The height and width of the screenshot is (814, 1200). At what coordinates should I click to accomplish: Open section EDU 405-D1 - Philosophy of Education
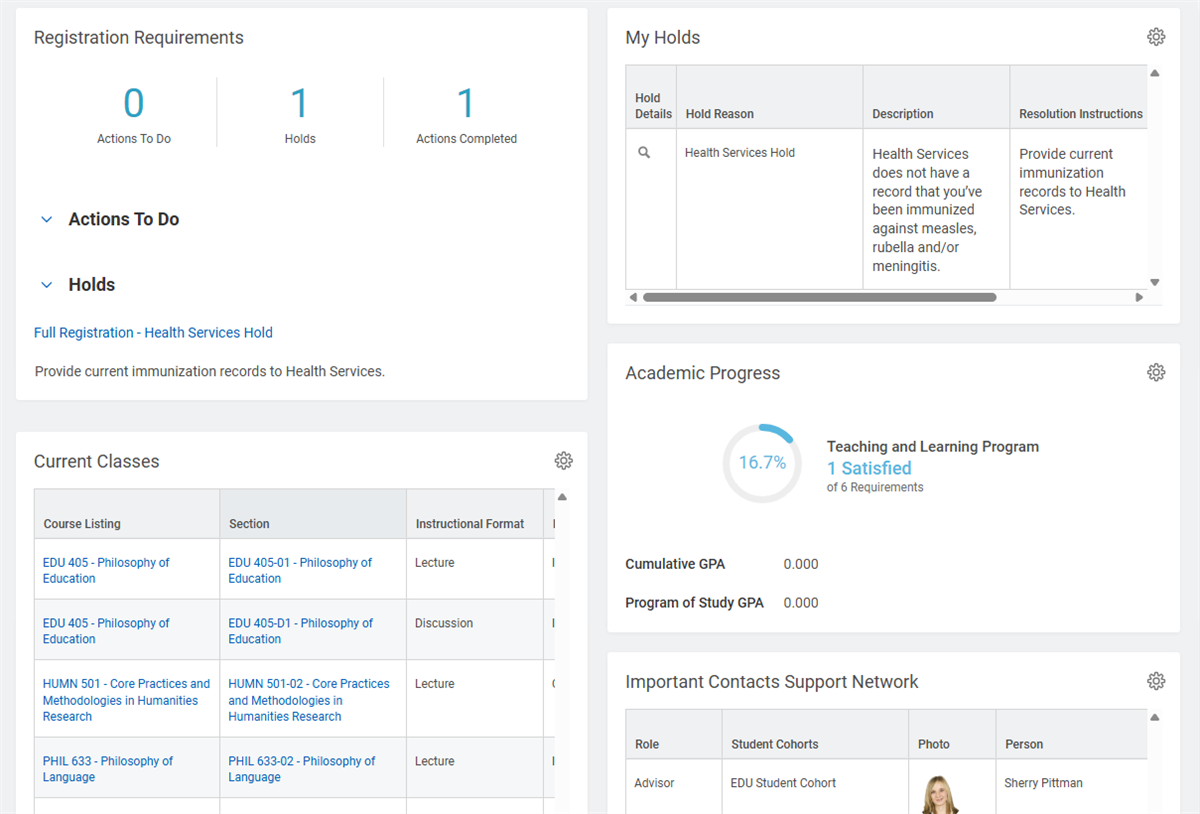[300, 631]
